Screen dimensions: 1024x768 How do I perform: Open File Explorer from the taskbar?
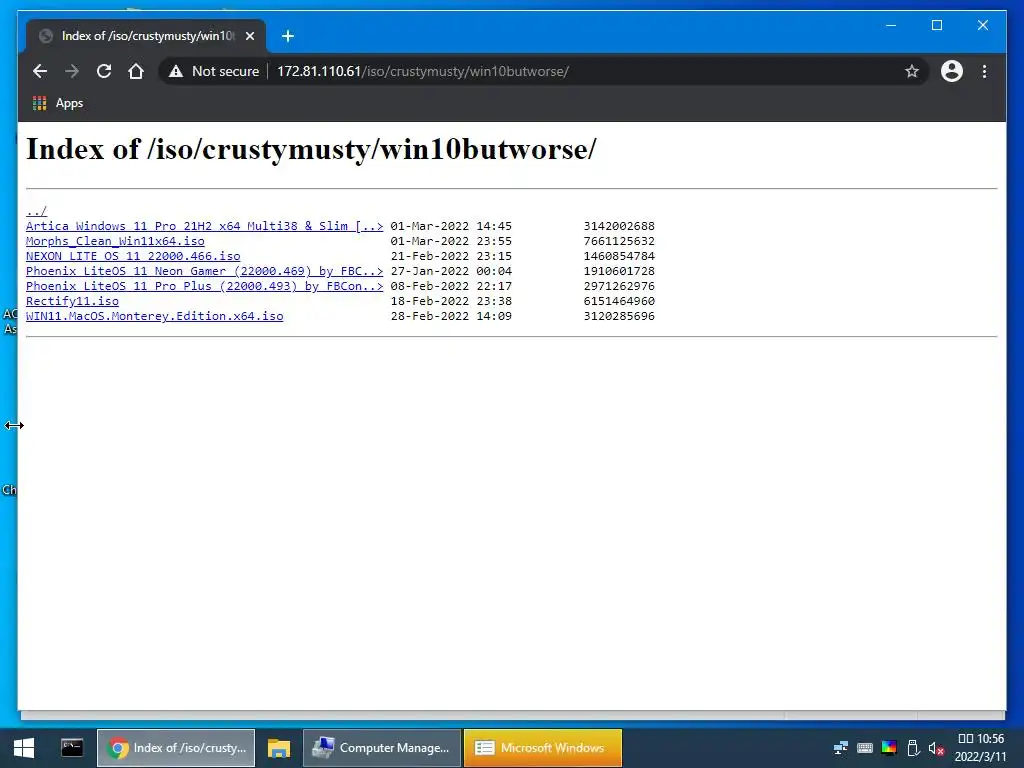(x=279, y=748)
